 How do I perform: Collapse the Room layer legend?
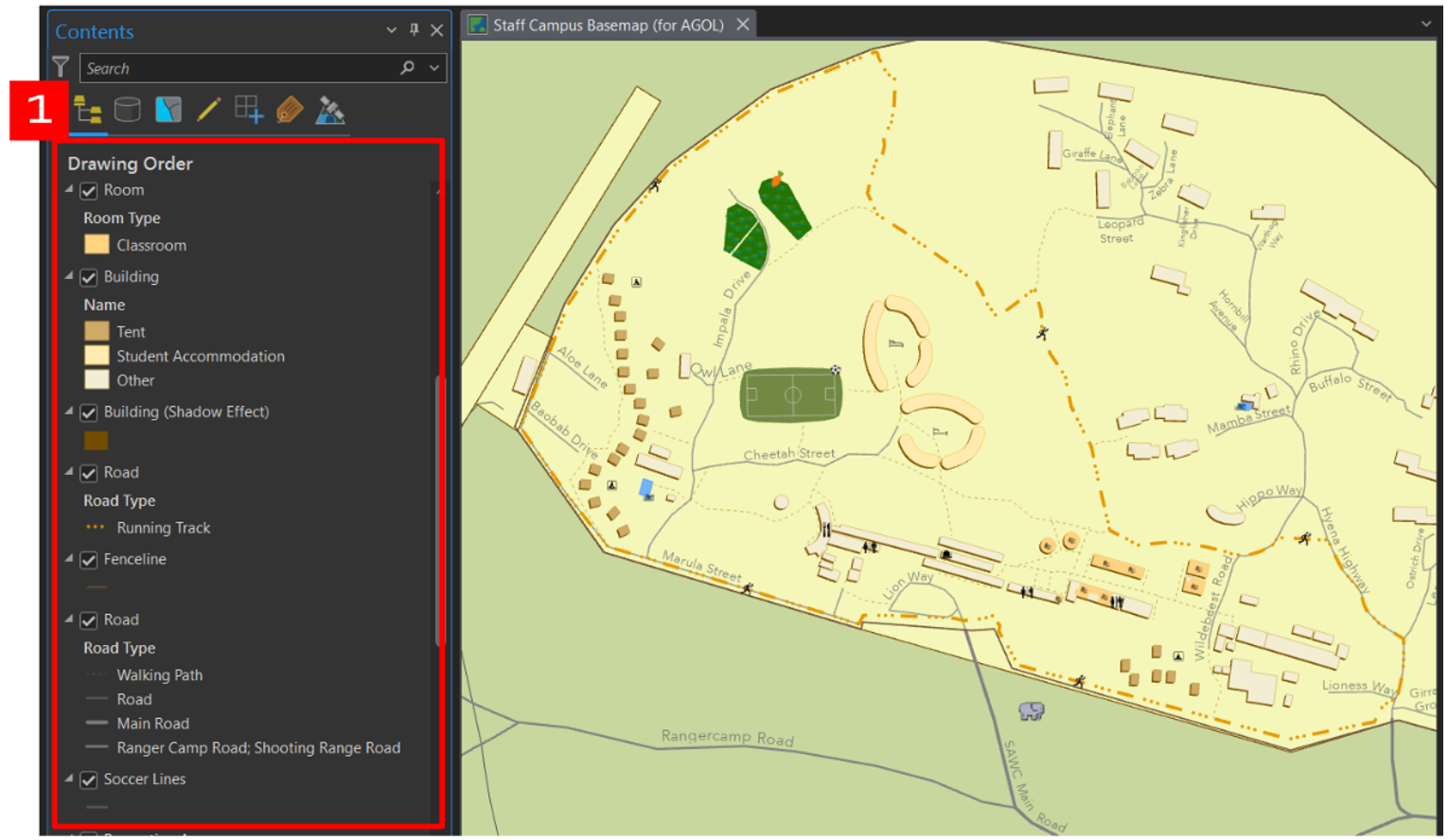69,190
